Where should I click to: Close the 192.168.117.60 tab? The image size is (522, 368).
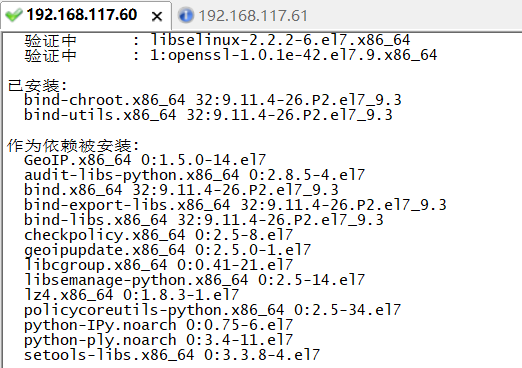(157, 16)
